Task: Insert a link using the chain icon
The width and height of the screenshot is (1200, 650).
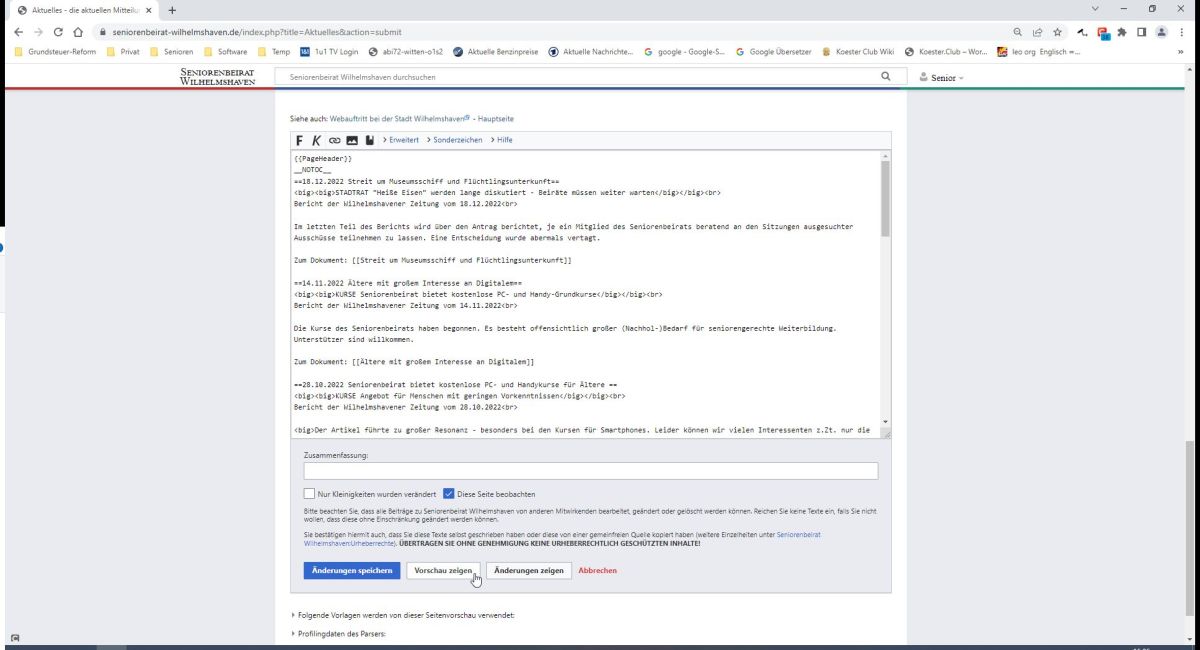Action: (x=334, y=140)
